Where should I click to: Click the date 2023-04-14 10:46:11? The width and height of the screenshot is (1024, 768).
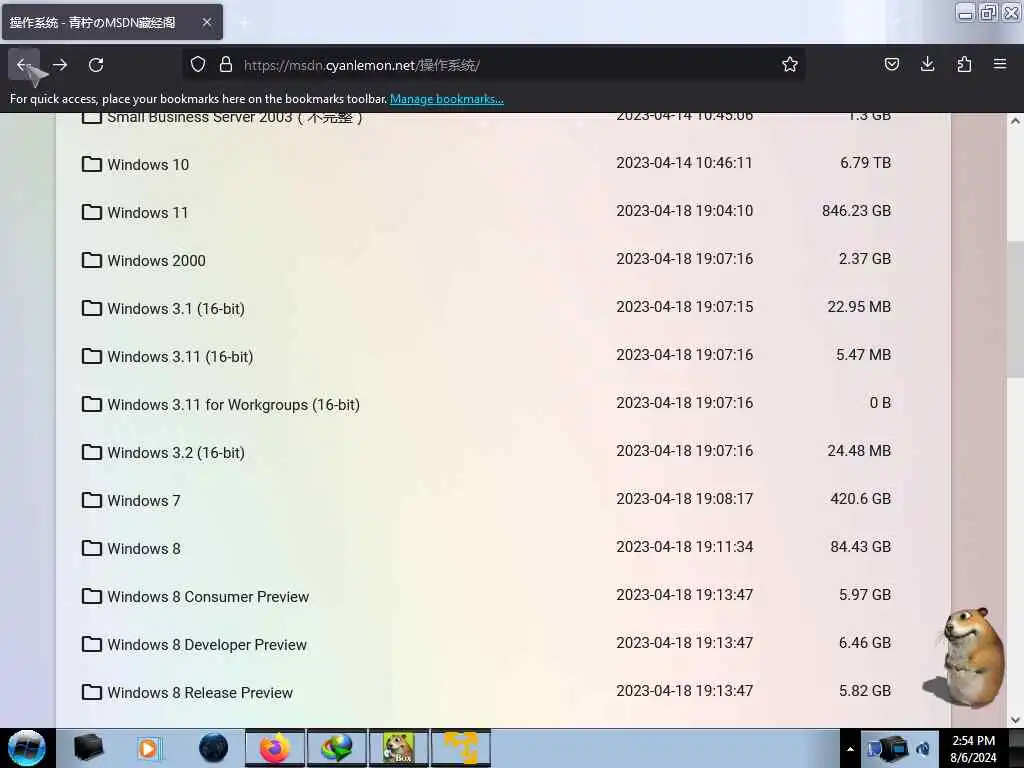pos(684,163)
